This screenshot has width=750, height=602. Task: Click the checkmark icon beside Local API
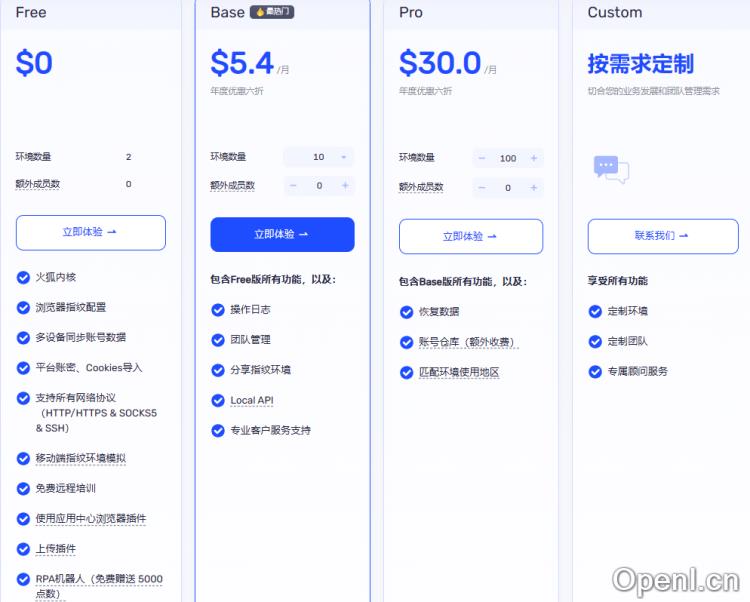point(218,400)
